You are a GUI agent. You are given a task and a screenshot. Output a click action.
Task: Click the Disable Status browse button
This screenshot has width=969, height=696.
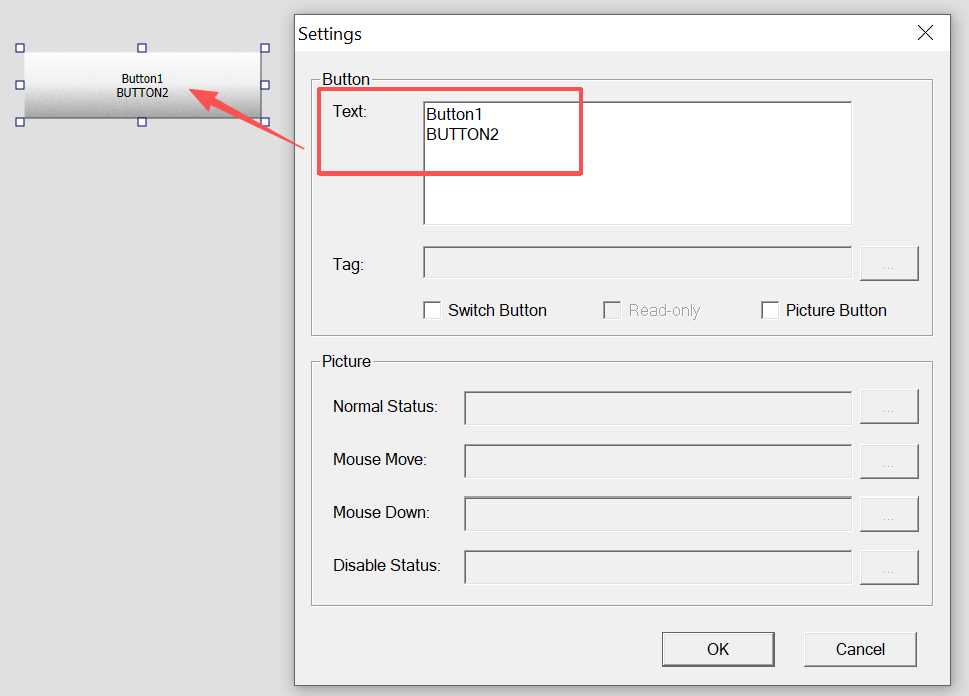point(888,566)
